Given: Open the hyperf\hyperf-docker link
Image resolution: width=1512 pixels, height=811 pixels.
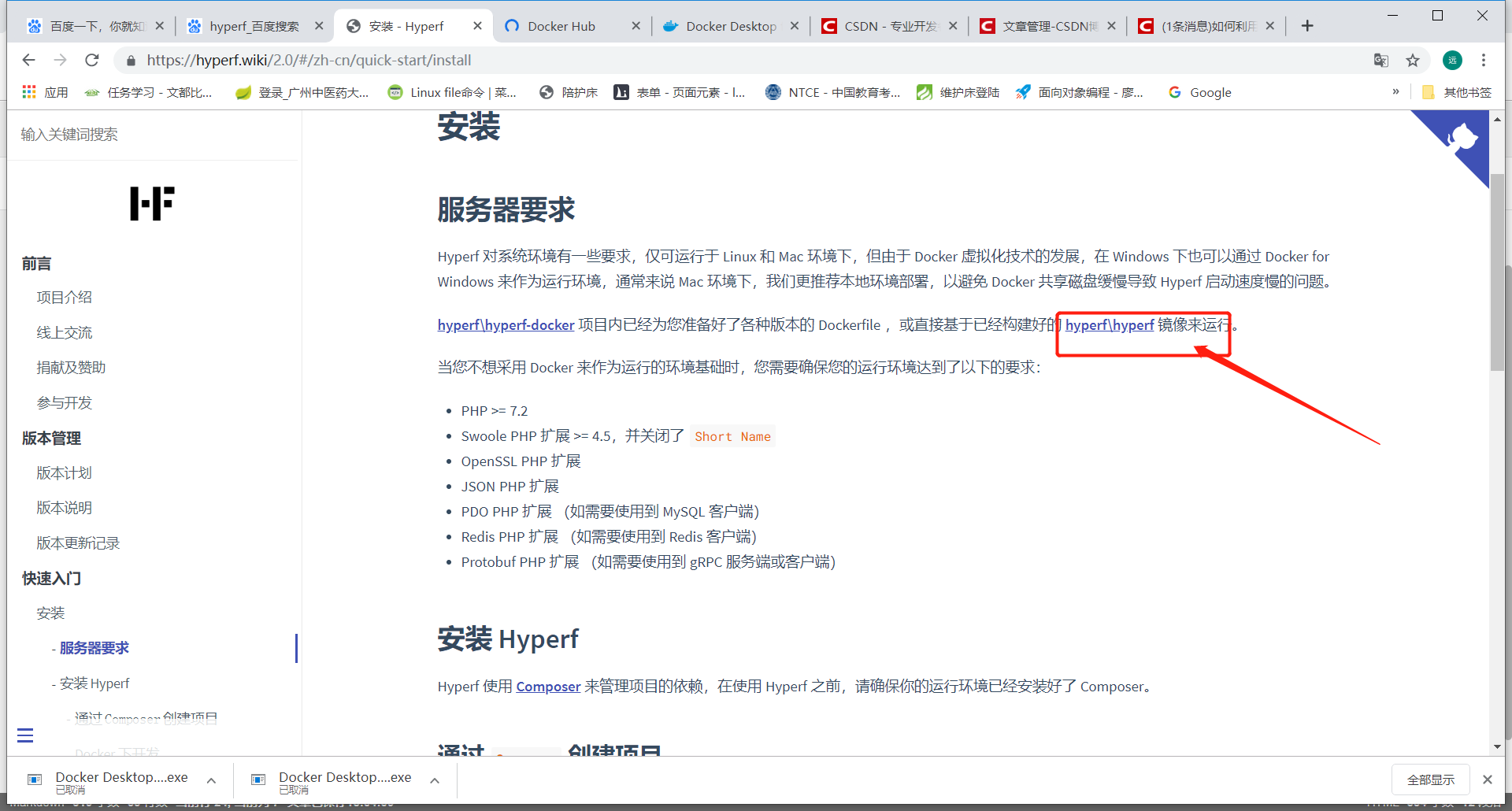Looking at the screenshot, I should pyautogui.click(x=505, y=324).
